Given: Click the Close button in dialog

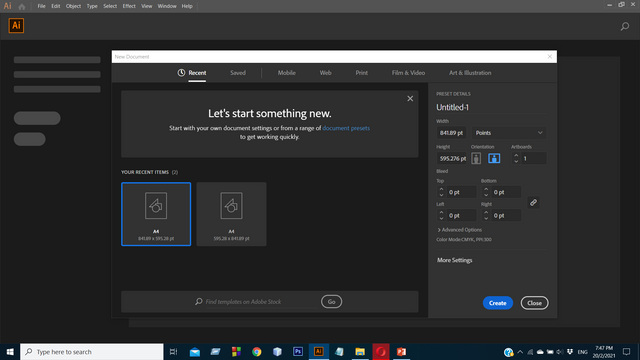Looking at the screenshot, I should click(534, 303).
